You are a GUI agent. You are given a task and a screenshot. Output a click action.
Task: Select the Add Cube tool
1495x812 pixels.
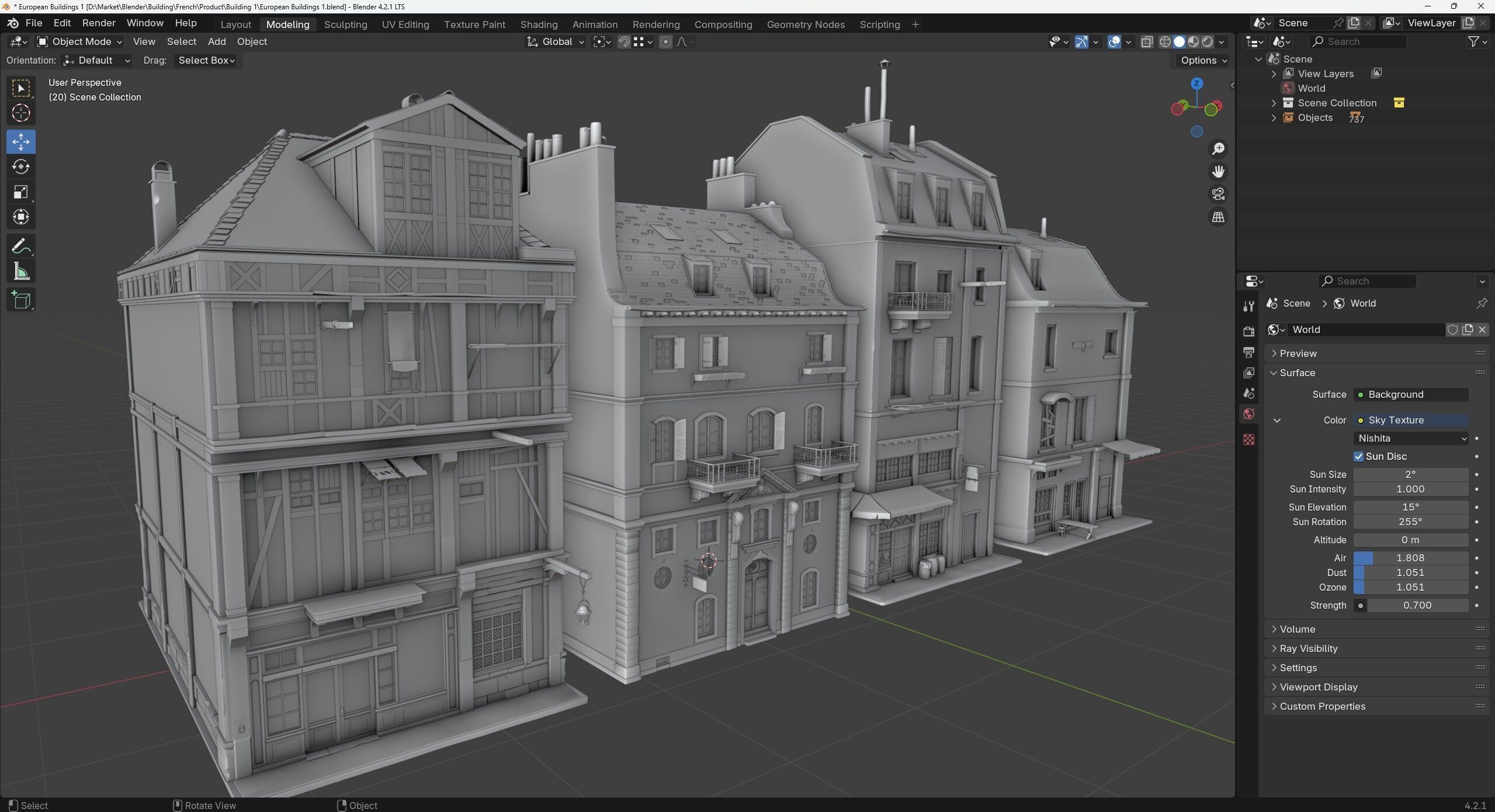(x=21, y=300)
